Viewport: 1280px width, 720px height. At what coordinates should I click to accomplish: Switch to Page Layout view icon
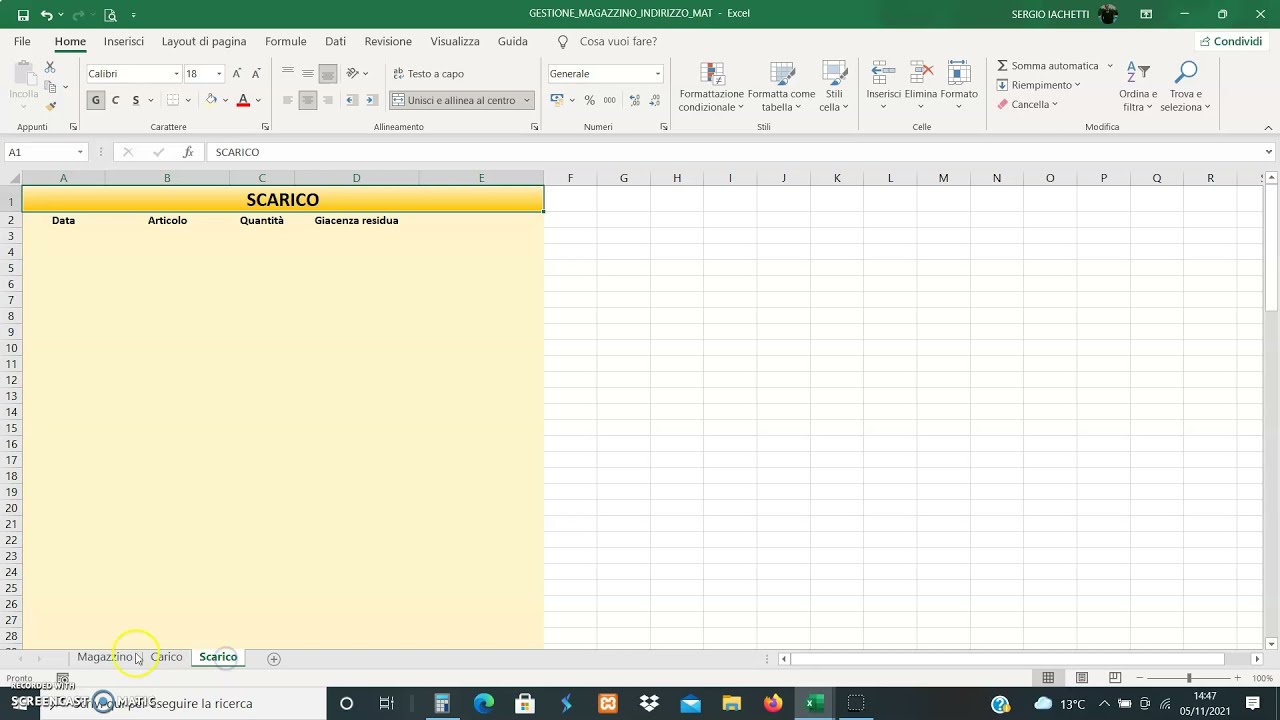(1082, 678)
